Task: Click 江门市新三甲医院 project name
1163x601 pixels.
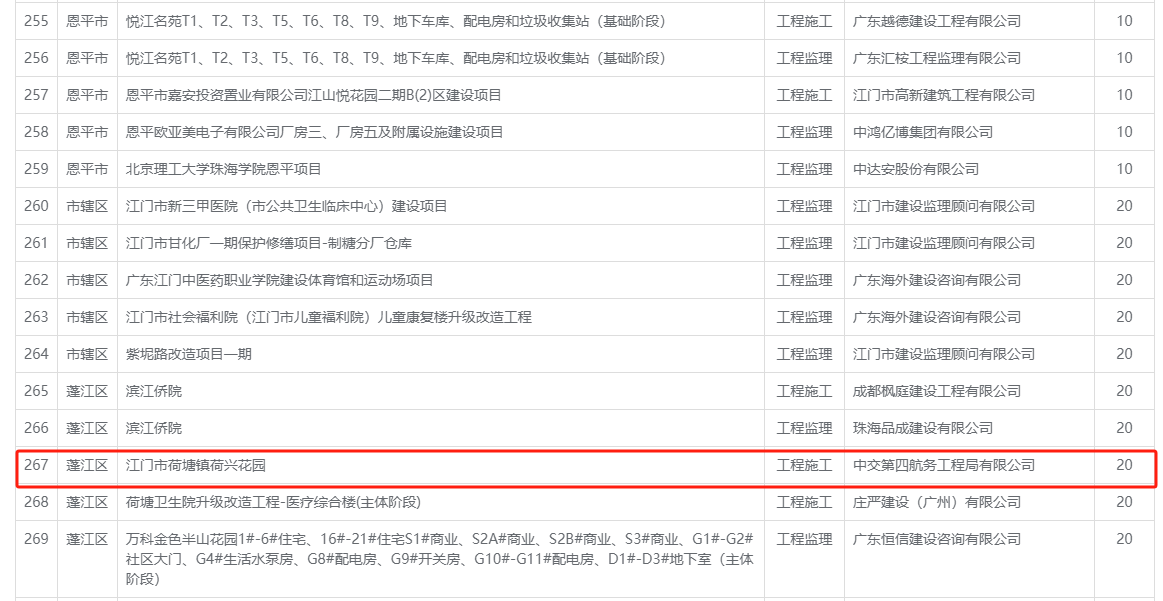Action: [x=287, y=206]
